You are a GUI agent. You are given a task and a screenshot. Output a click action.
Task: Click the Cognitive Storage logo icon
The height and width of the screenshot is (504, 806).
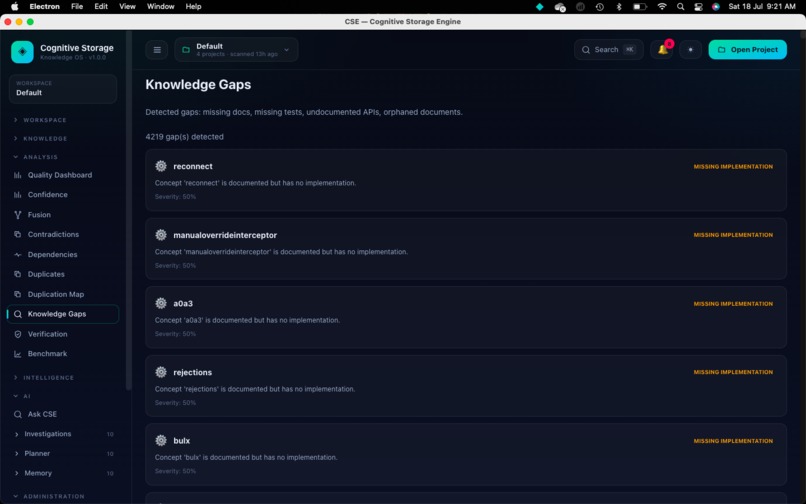point(22,52)
